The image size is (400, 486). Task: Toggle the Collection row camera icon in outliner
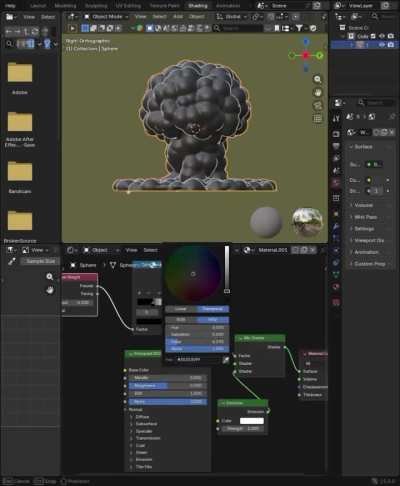click(x=391, y=36)
